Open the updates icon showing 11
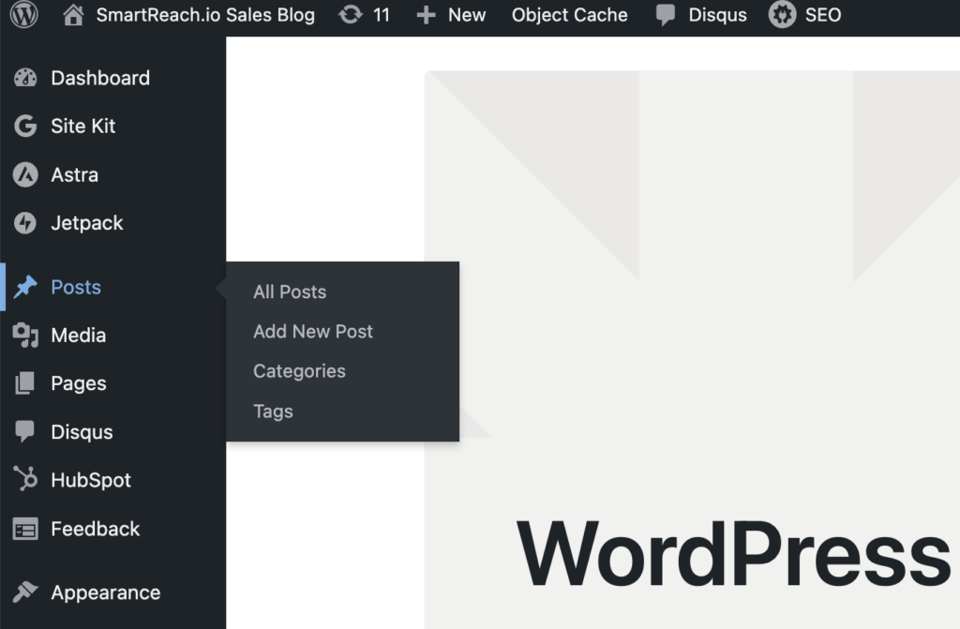The height and width of the screenshot is (629, 960). 350,15
